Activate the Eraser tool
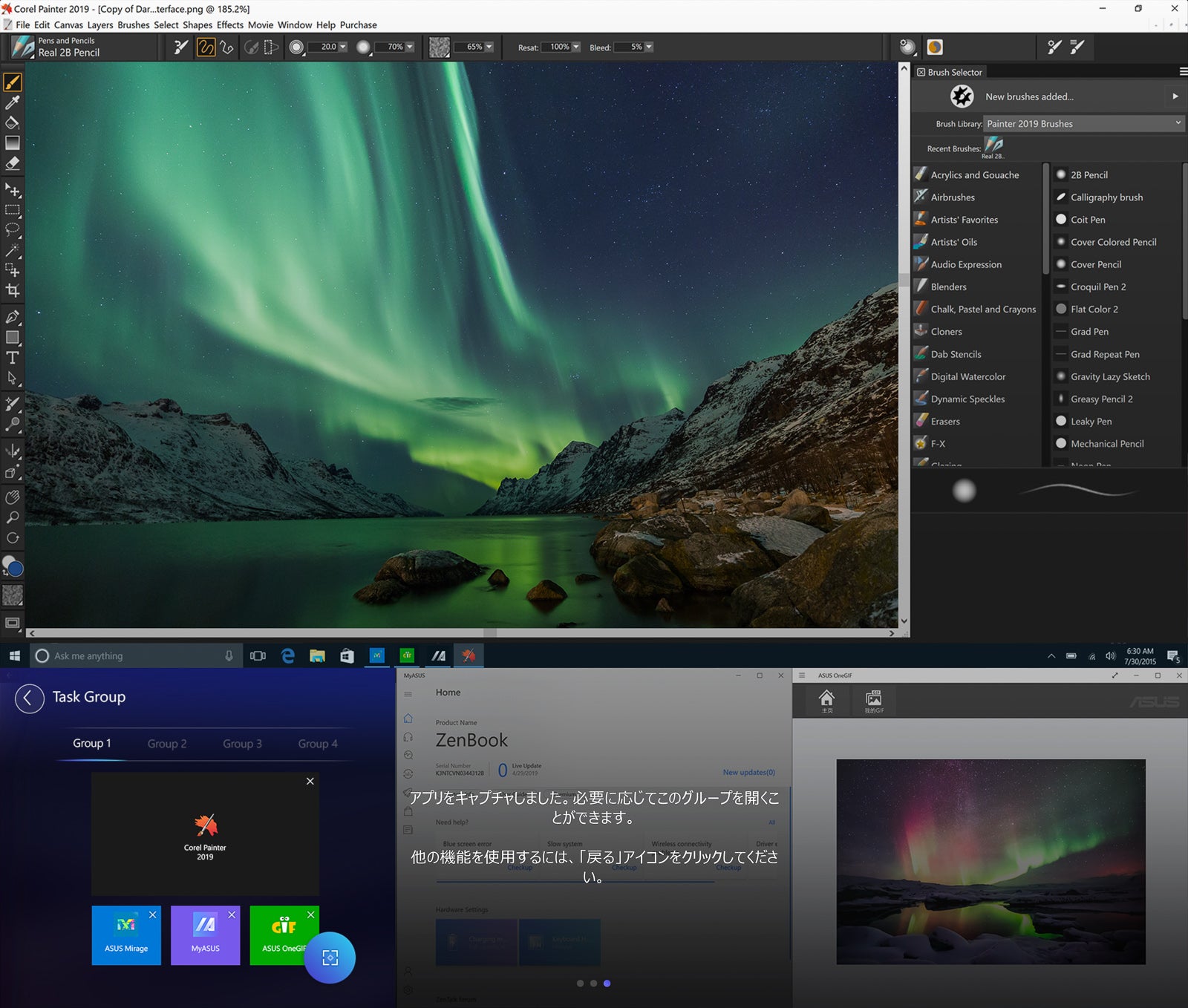Image resolution: width=1188 pixels, height=1008 pixels. point(13,163)
